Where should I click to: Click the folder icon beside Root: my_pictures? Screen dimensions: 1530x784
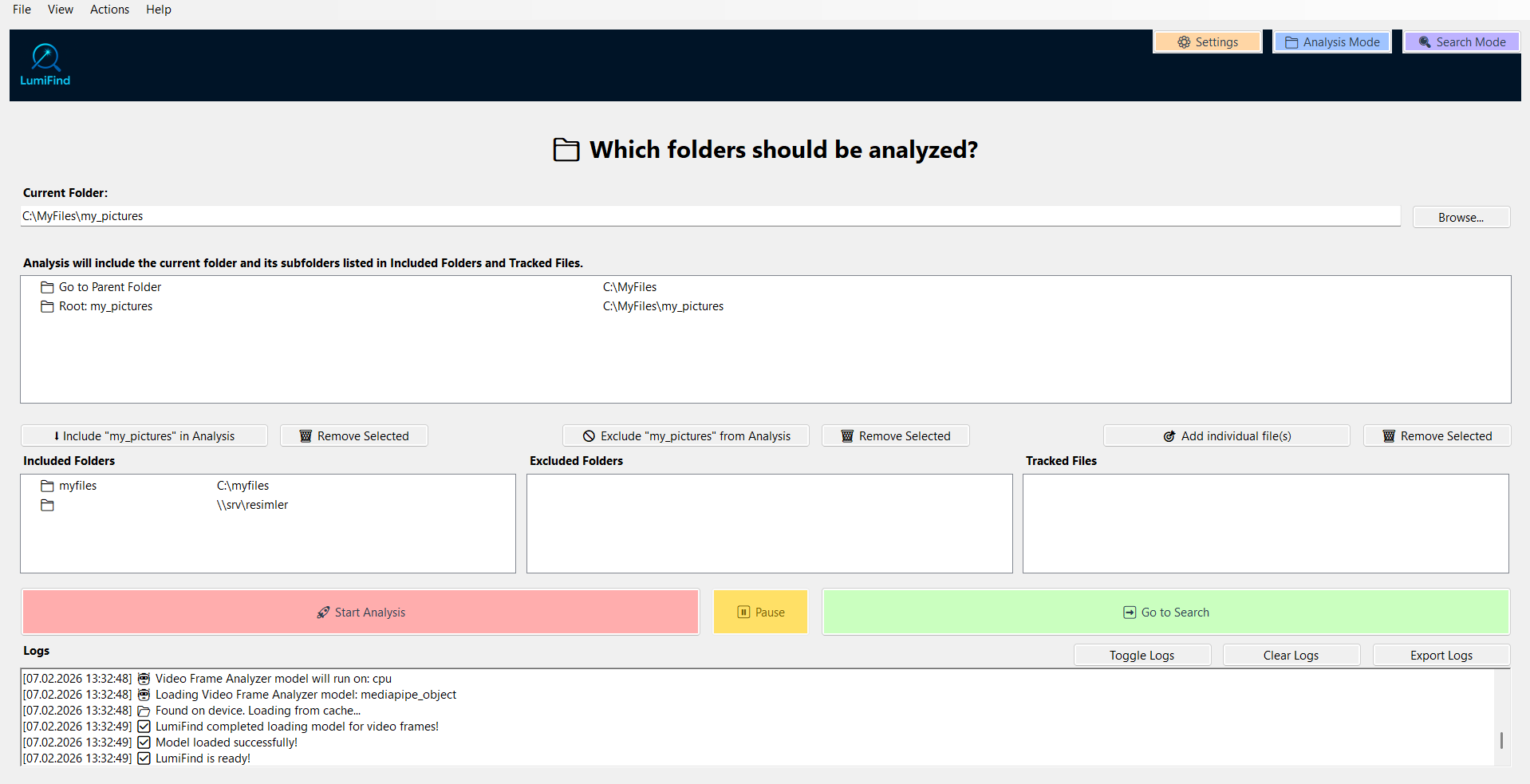pyautogui.click(x=47, y=306)
